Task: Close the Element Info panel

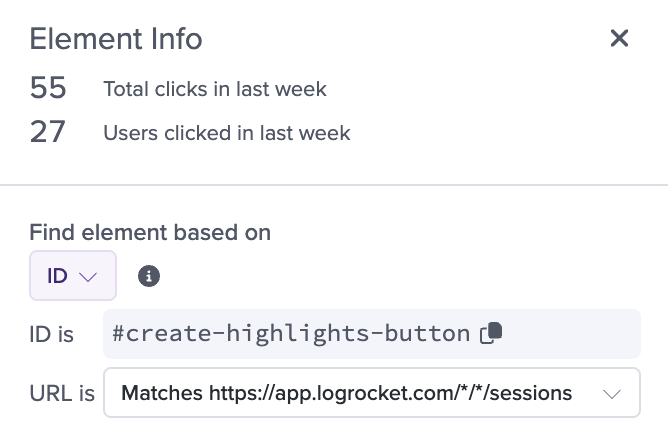Action: coord(619,38)
